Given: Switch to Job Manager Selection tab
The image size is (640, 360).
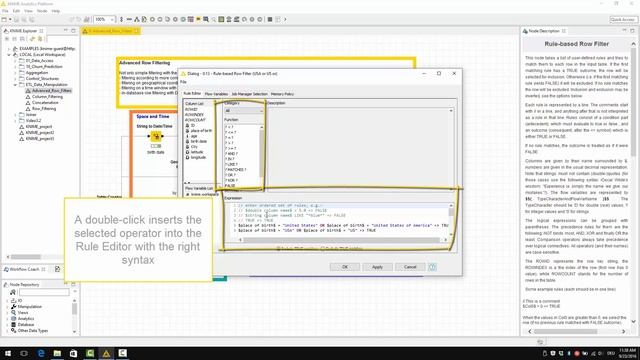Looking at the screenshot, I should coord(249,94).
